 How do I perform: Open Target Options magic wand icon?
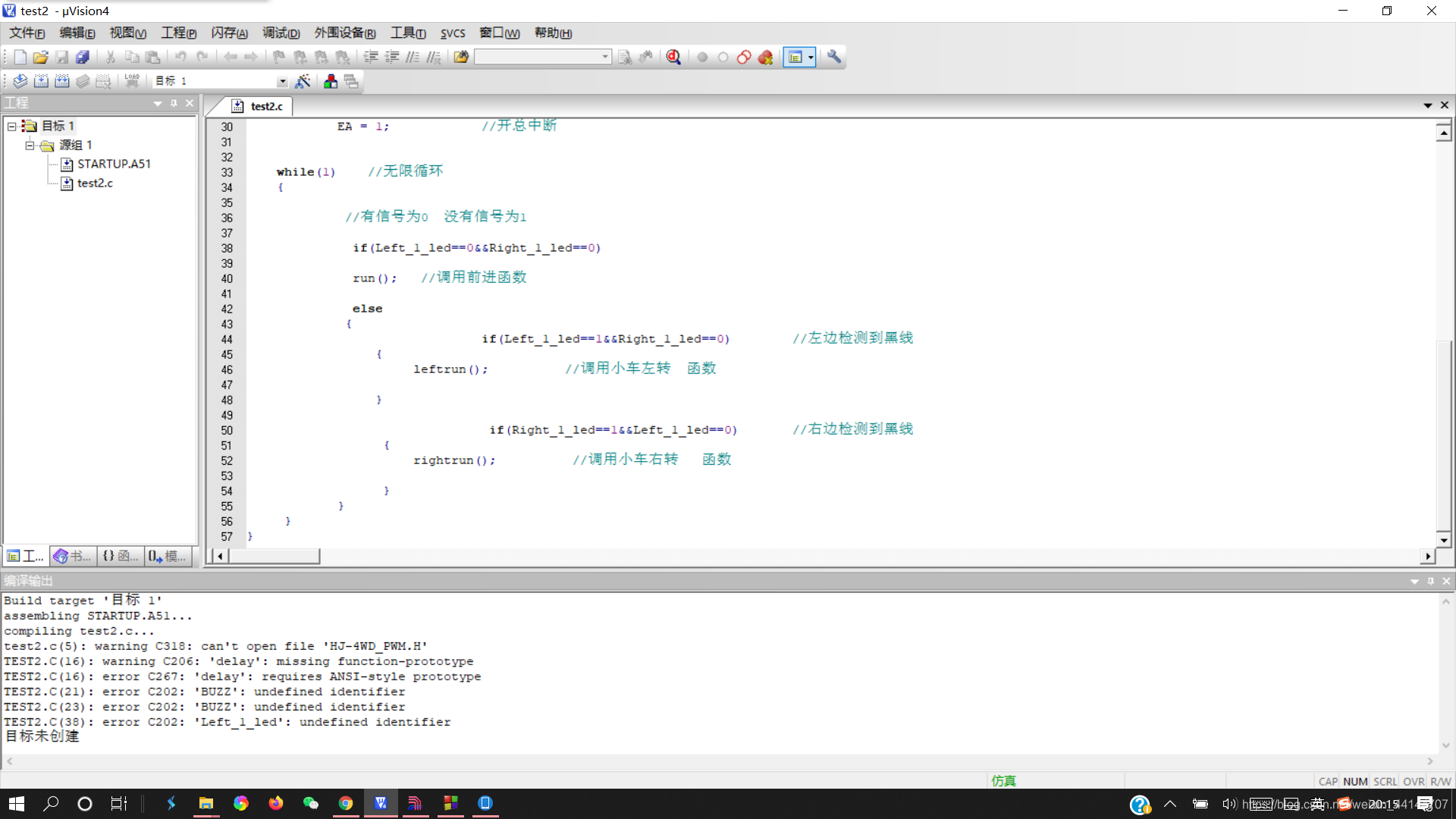[303, 81]
